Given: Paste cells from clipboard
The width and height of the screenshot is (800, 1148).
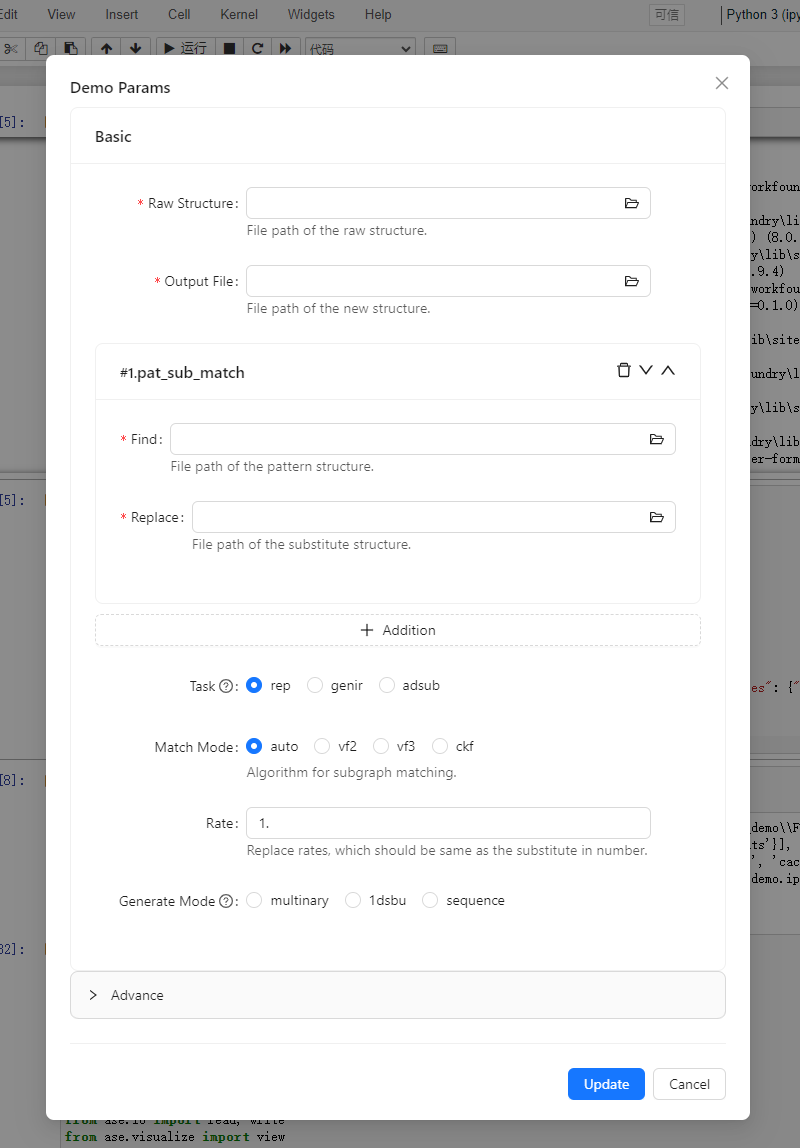Looking at the screenshot, I should pyautogui.click(x=70, y=48).
